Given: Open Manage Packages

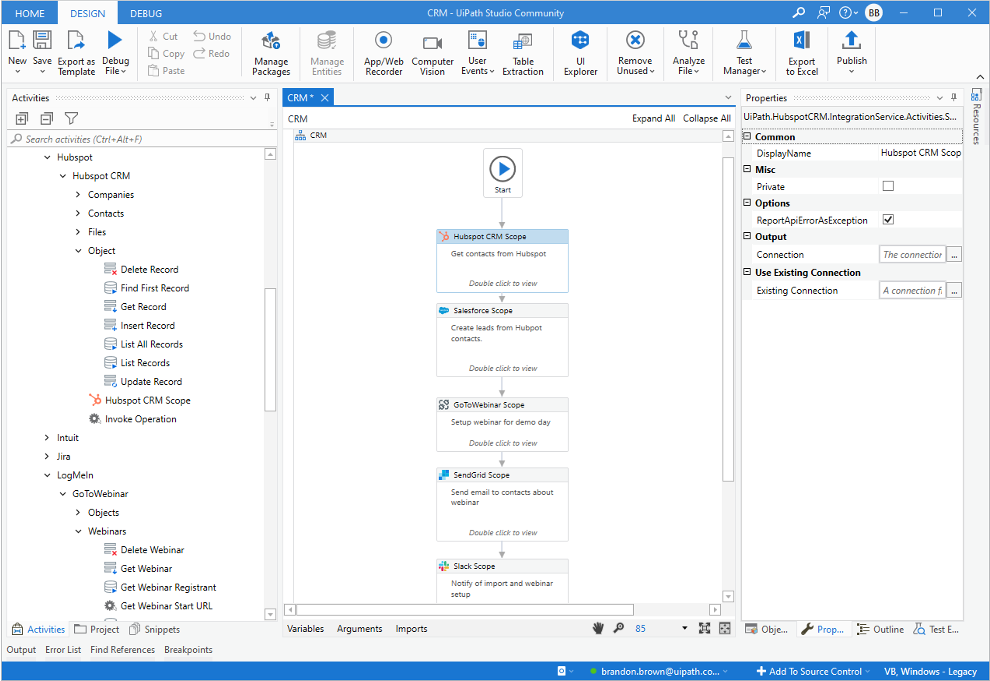Looking at the screenshot, I should pos(271,54).
